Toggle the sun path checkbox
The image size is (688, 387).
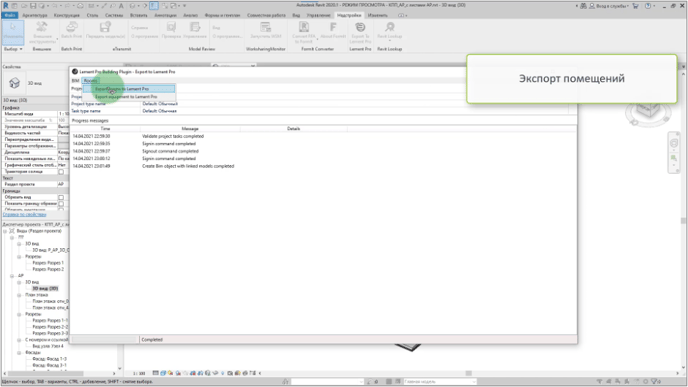tap(61, 172)
